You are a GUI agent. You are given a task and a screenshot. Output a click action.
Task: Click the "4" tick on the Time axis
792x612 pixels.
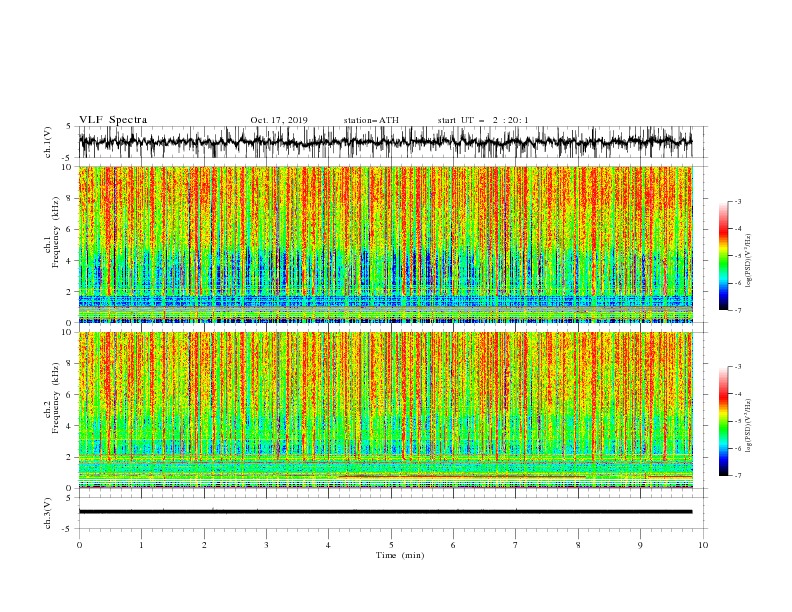tap(328, 545)
